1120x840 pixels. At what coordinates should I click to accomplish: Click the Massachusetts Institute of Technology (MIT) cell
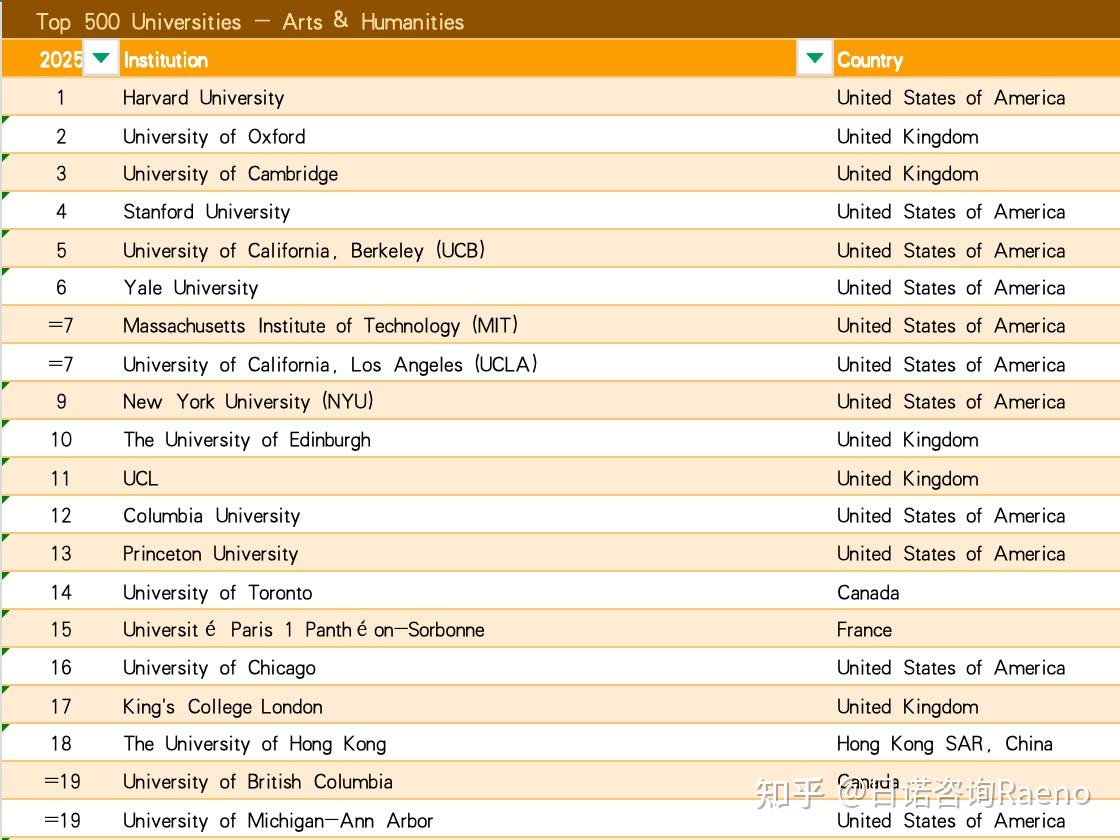320,326
